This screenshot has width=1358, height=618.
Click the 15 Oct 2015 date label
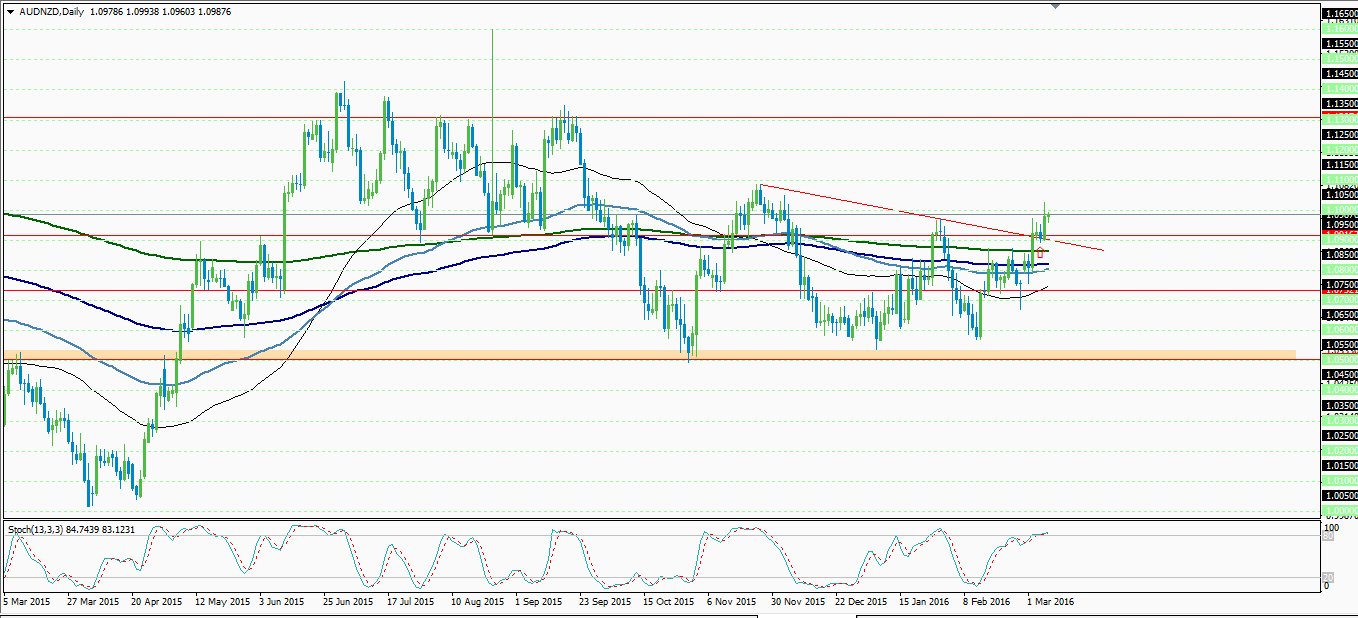[670, 602]
